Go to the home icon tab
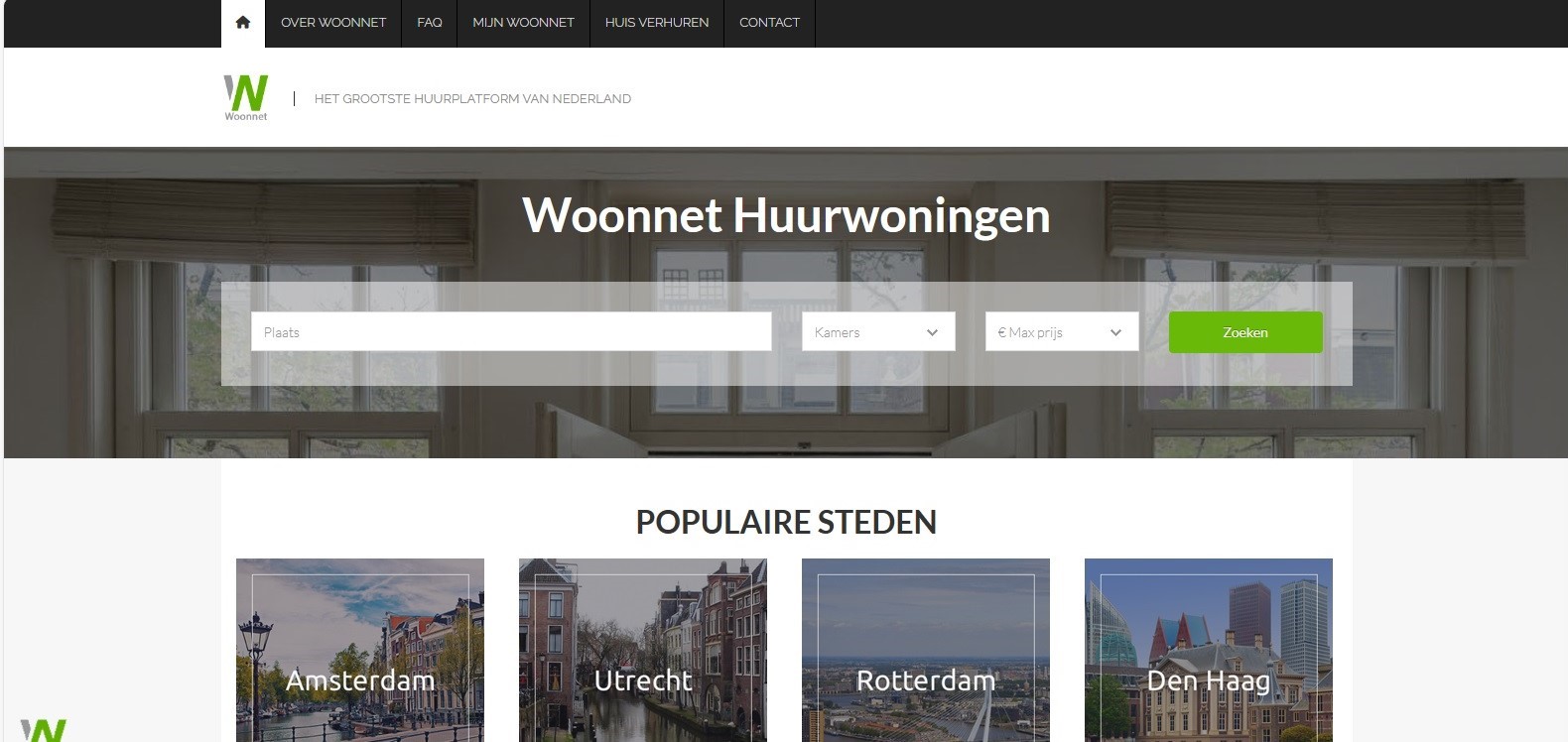1568x742 pixels. click(x=243, y=23)
